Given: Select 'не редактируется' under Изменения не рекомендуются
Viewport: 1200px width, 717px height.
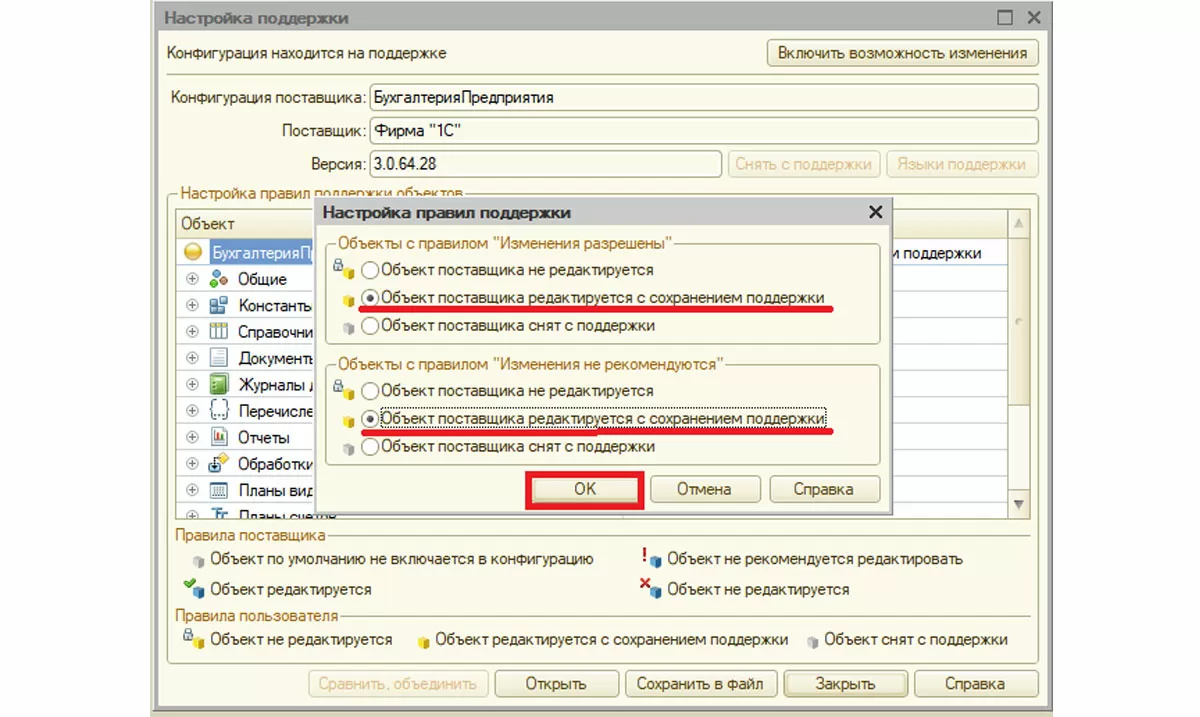Looking at the screenshot, I should (x=371, y=391).
